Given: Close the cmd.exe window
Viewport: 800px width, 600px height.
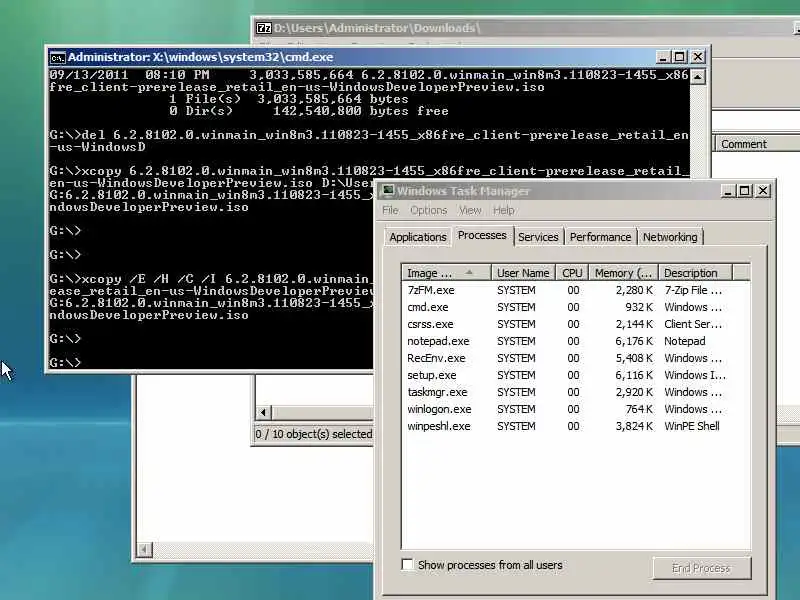Looking at the screenshot, I should [x=697, y=57].
